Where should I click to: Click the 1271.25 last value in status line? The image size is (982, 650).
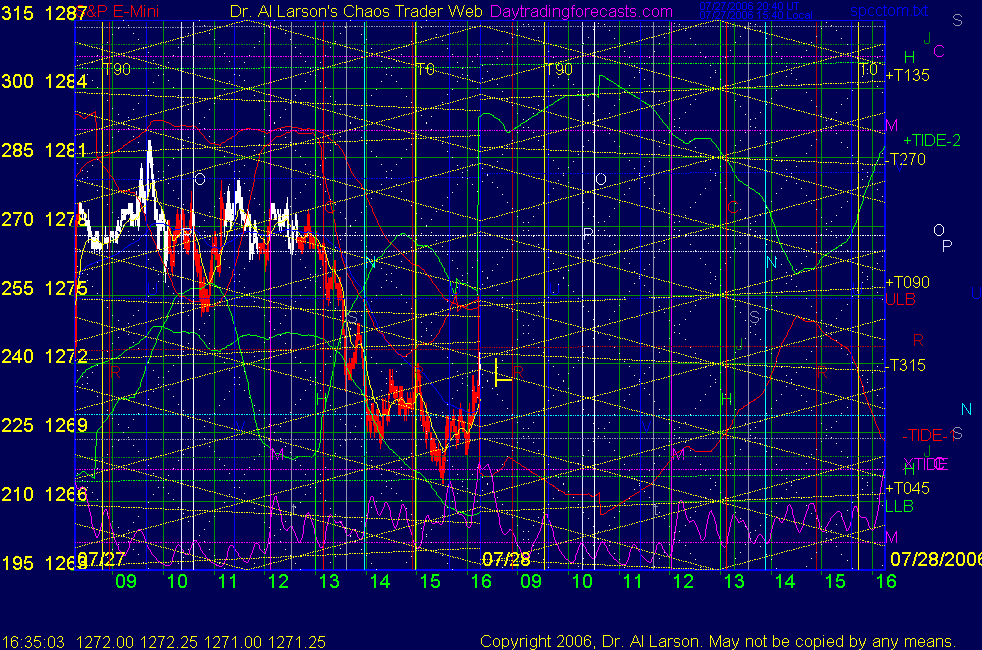[x=297, y=642]
